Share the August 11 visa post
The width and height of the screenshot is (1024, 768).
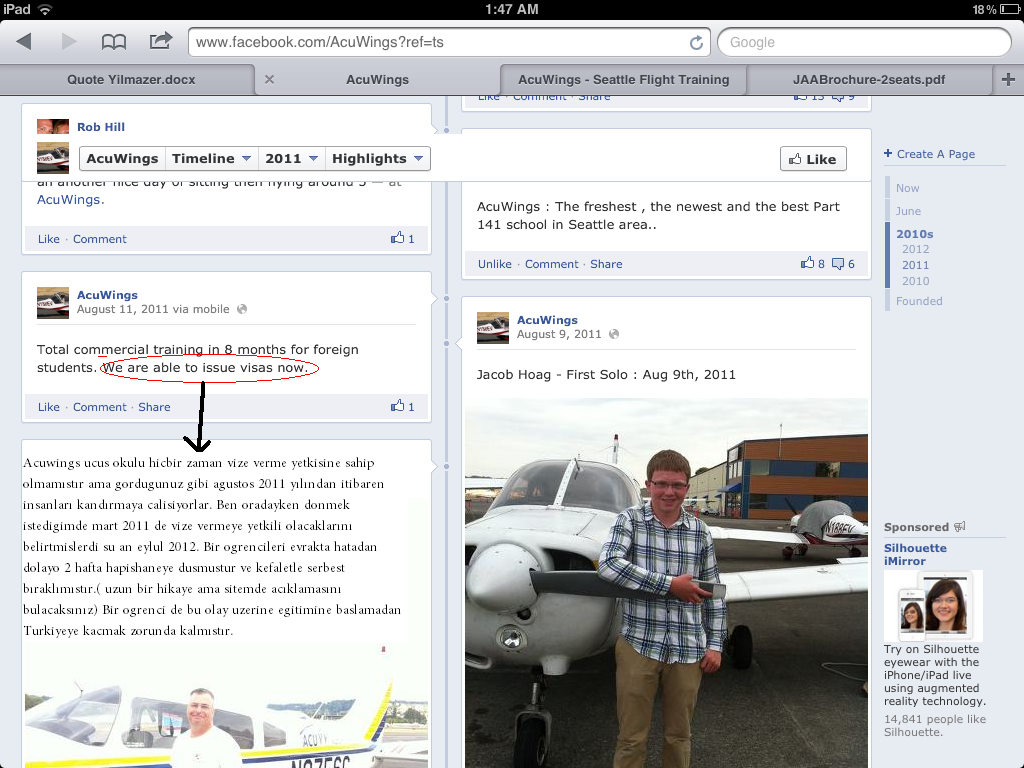[x=154, y=407]
